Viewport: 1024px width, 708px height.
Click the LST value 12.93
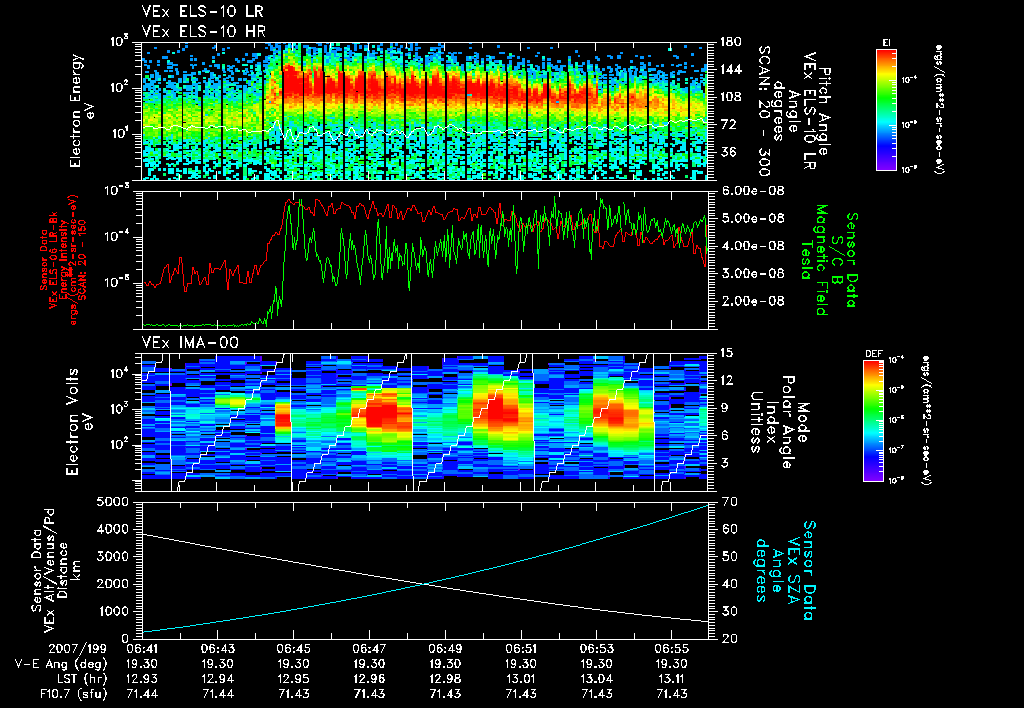click(142, 679)
